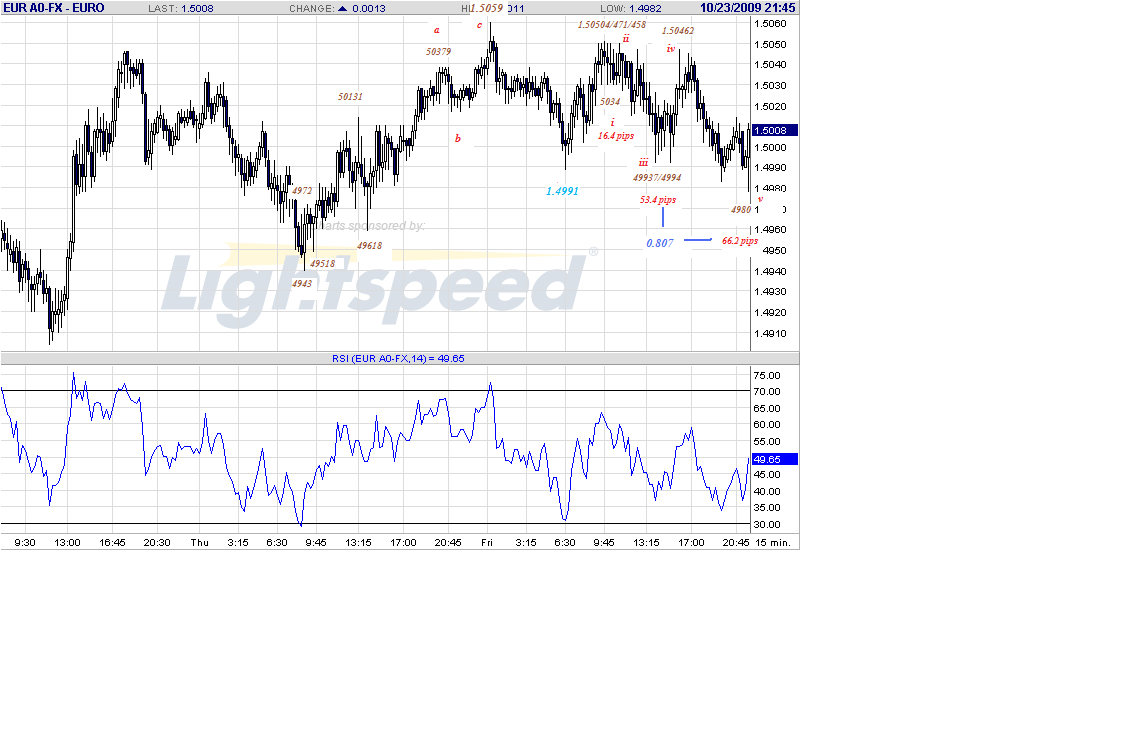Select the 4943 low price annotation

(x=302, y=284)
